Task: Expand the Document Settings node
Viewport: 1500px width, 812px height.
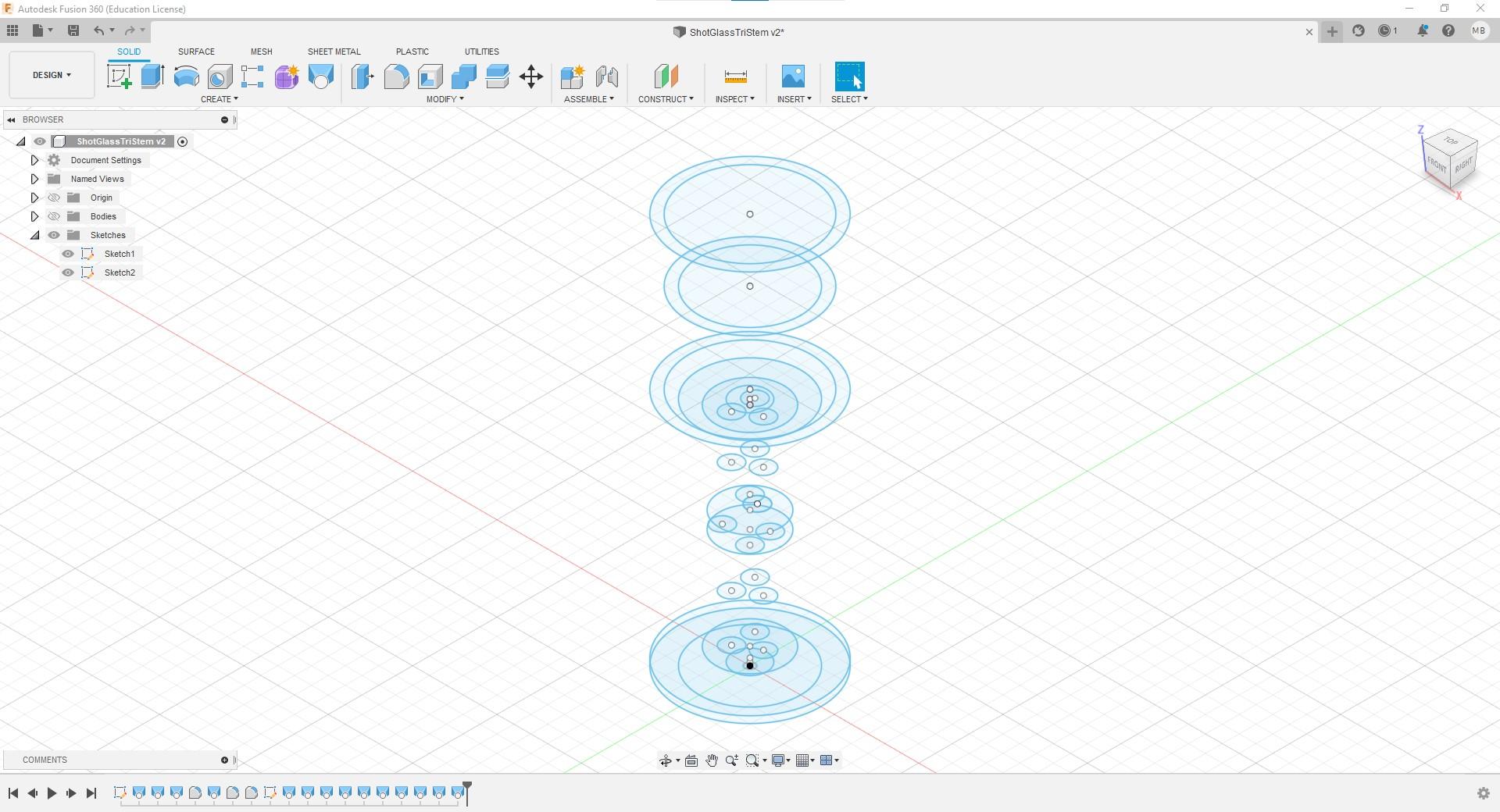Action: pos(34,160)
